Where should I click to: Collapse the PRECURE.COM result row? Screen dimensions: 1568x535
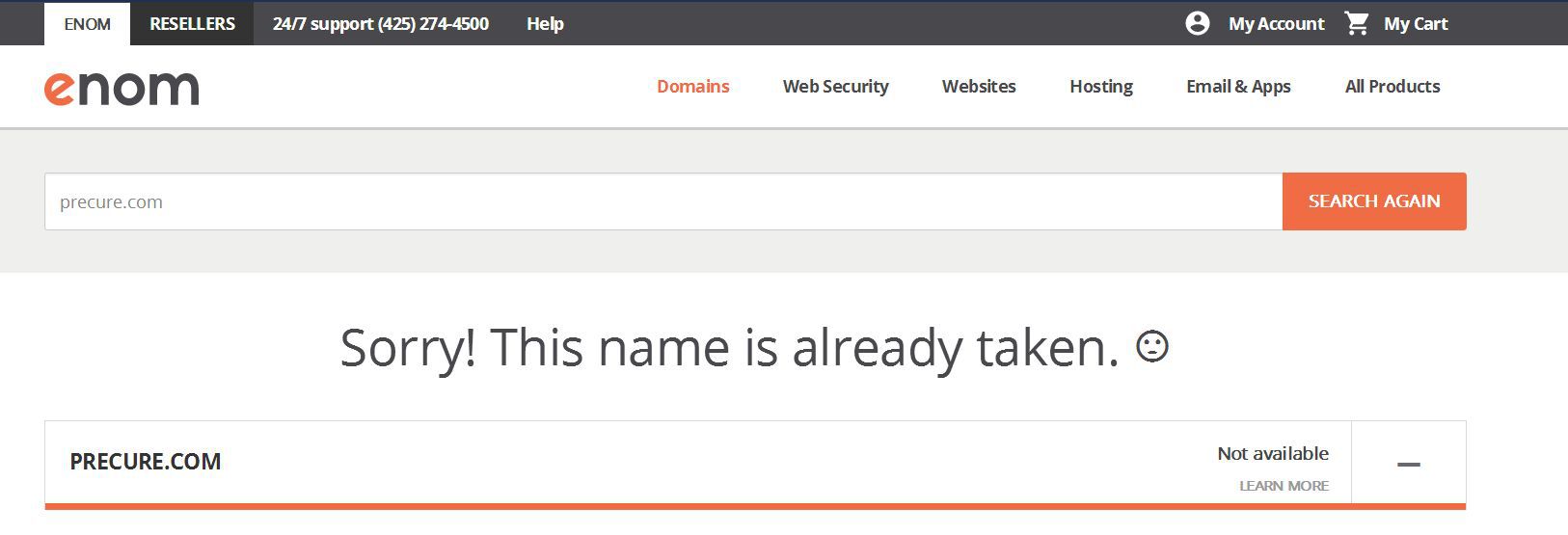1408,464
